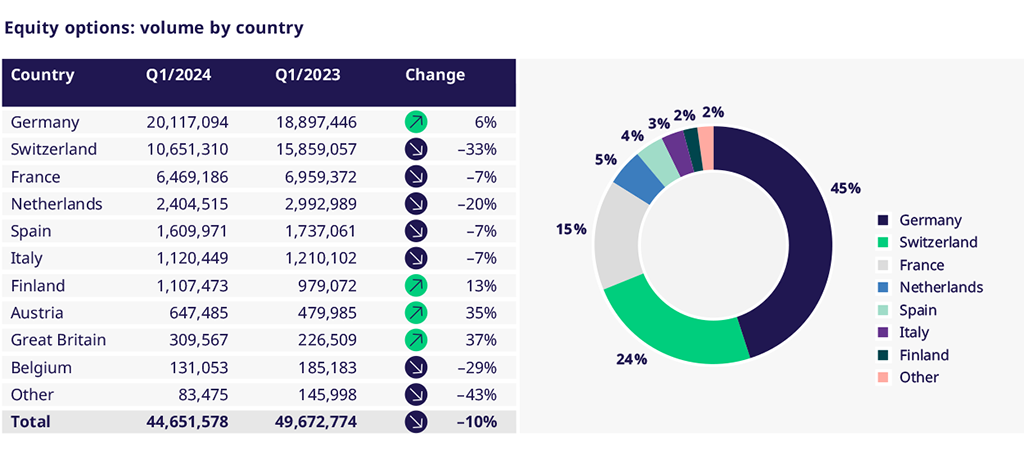Click the Switzerland legend color swatch

point(883,243)
